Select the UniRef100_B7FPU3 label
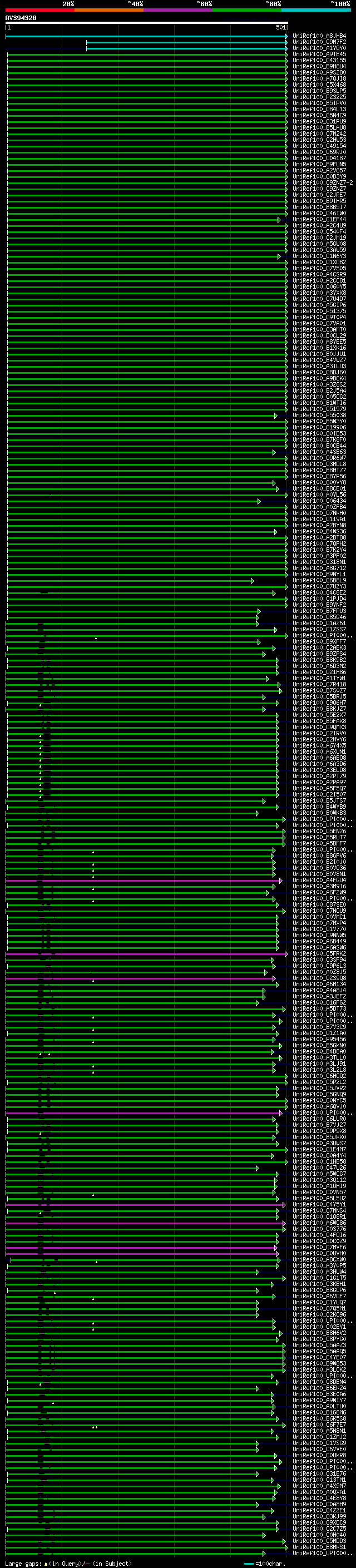 319,611
